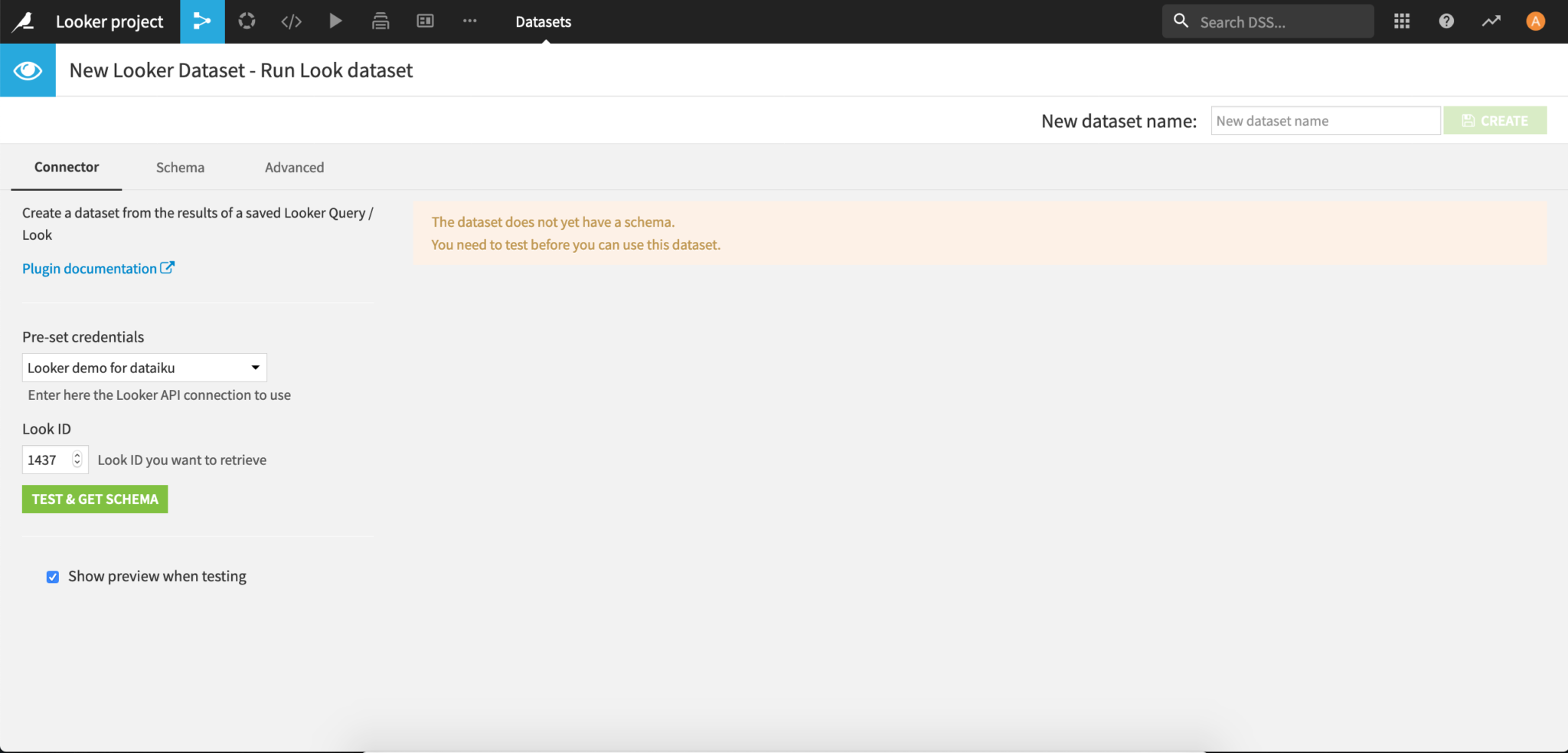Switch to the Schema tab

pos(180,167)
